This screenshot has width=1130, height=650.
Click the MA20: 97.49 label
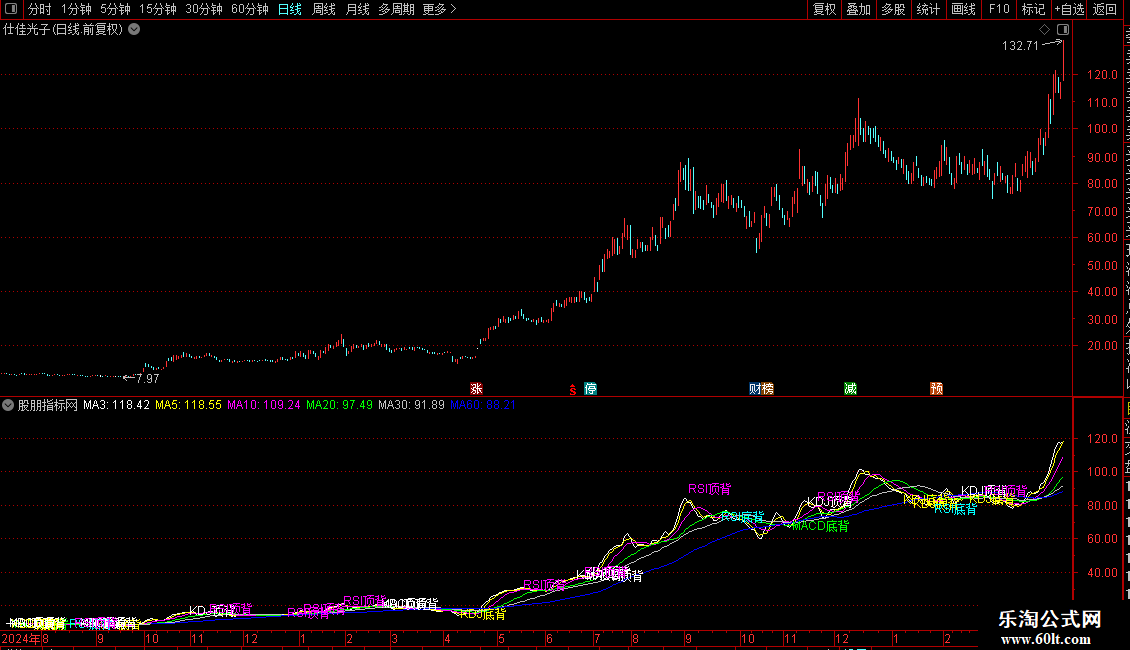(x=339, y=405)
